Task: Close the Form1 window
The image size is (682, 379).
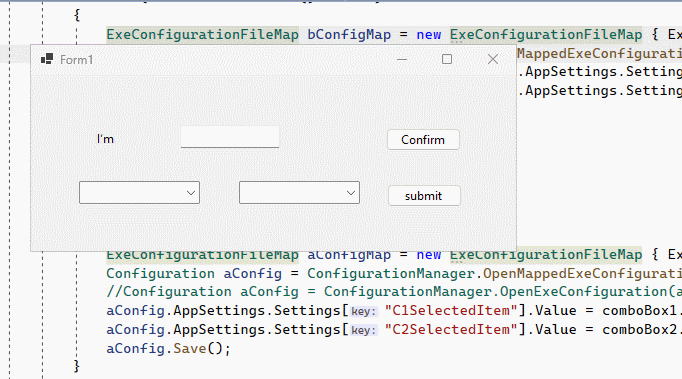Action: 493,59
